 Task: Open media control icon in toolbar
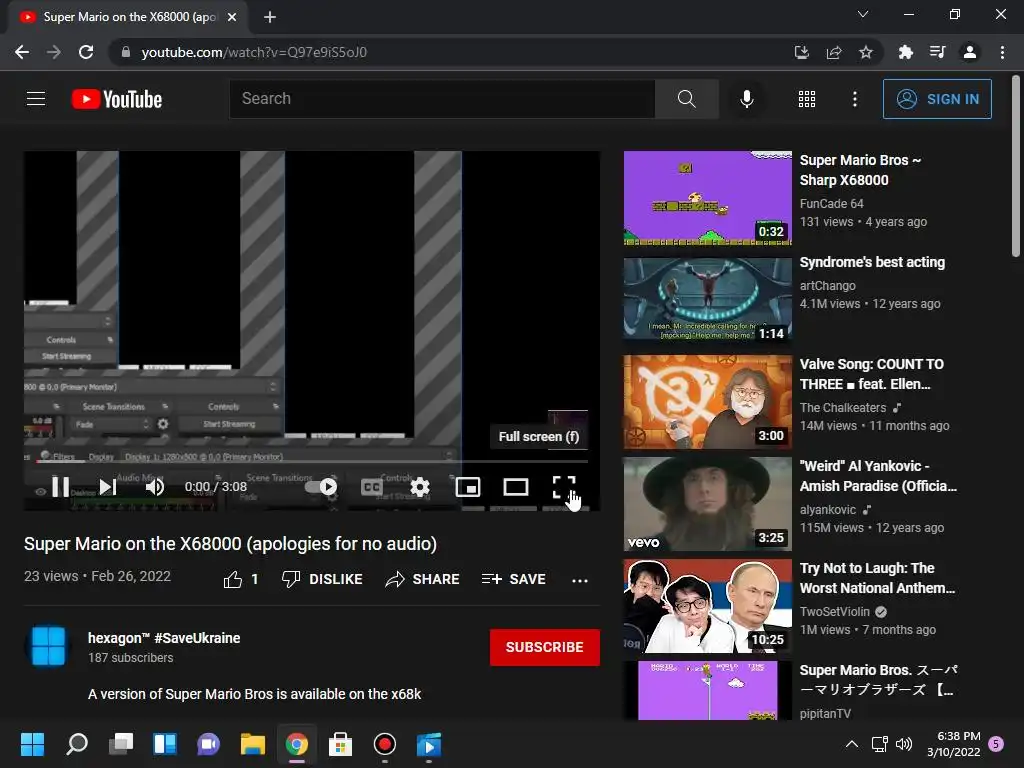tap(937, 52)
